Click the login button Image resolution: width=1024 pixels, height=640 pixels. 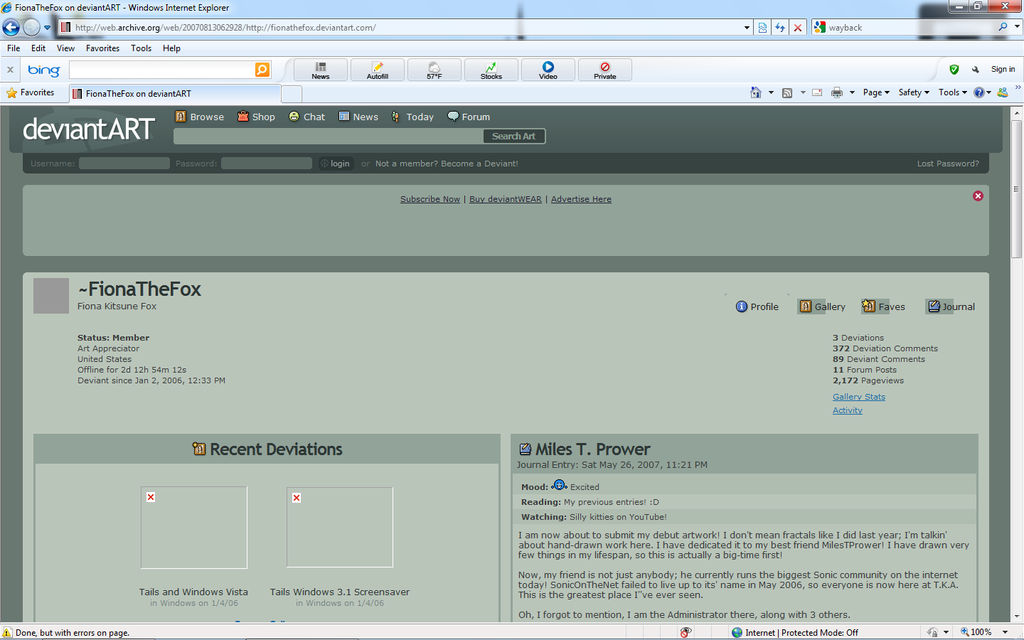click(336, 163)
